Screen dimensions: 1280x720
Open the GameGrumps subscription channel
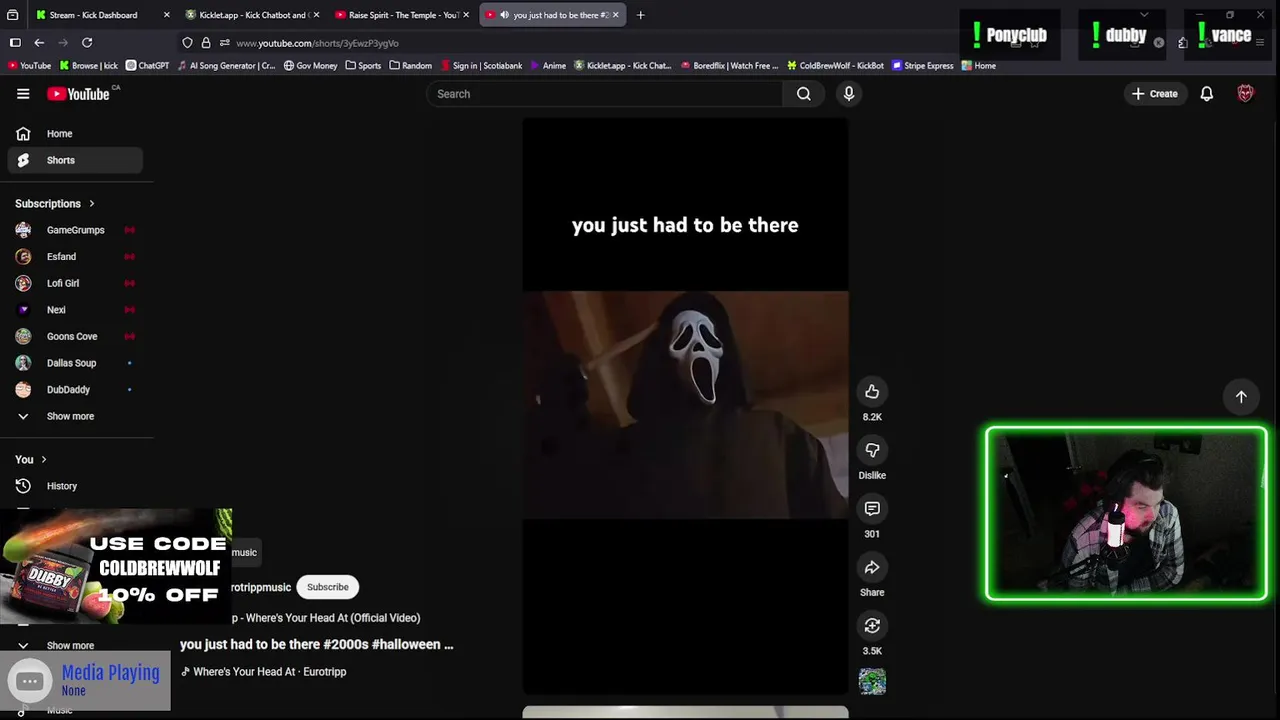[75, 230]
